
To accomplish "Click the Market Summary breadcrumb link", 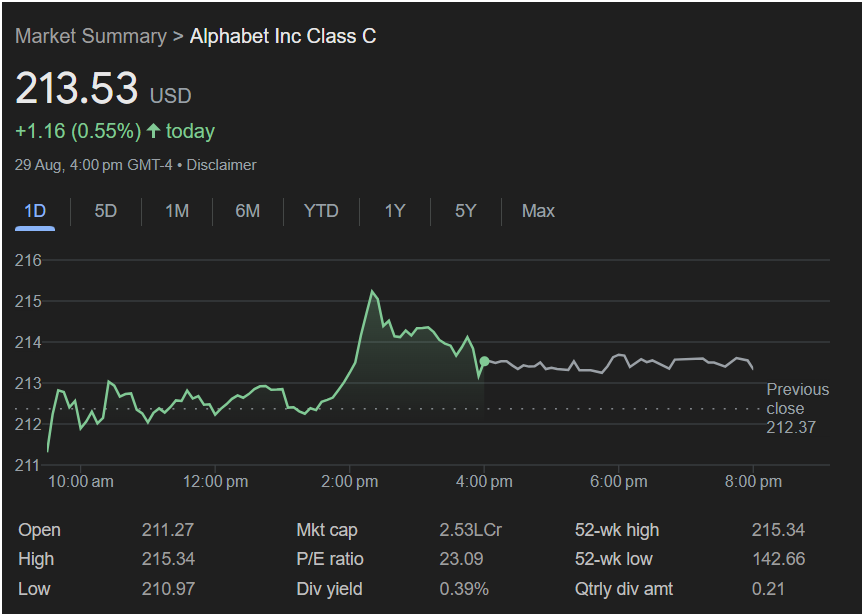I will pyautogui.click(x=90, y=36).
